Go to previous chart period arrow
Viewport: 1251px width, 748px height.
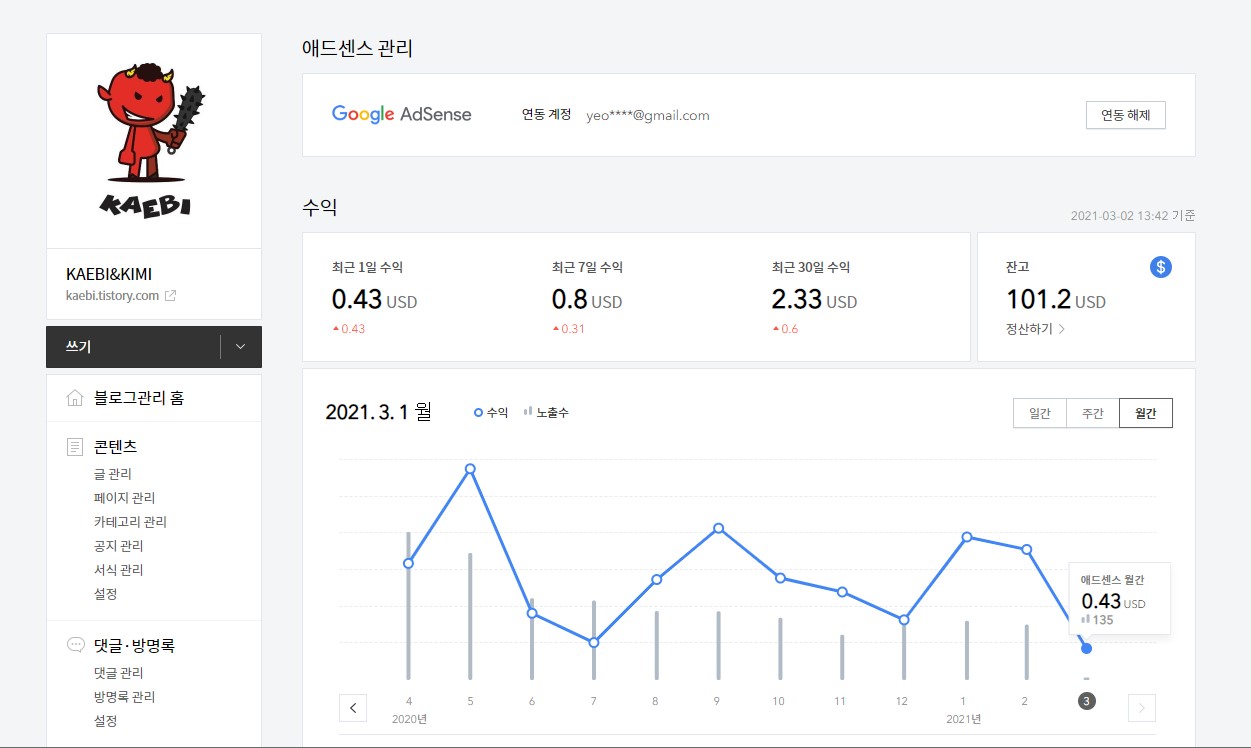[x=353, y=708]
